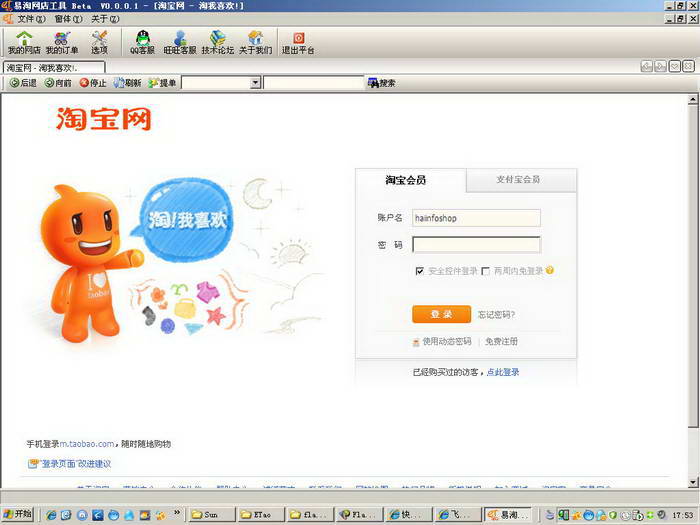Launch Internet Explorer from quick launch
The image size is (700, 525).
pyautogui.click(x=51, y=515)
